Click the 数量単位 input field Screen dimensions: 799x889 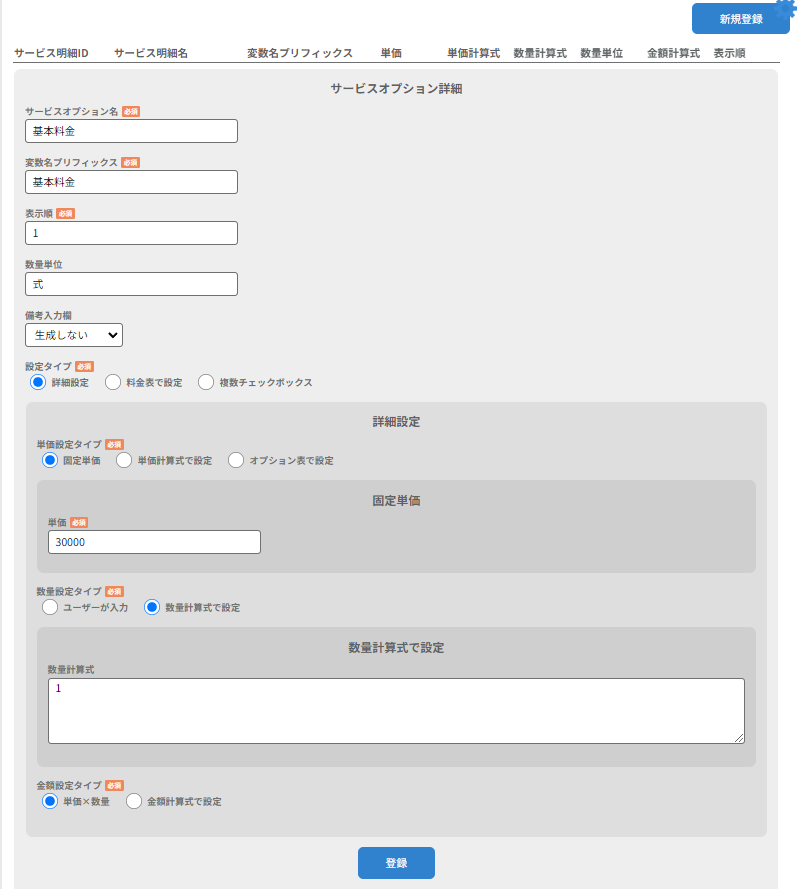[x=131, y=284]
